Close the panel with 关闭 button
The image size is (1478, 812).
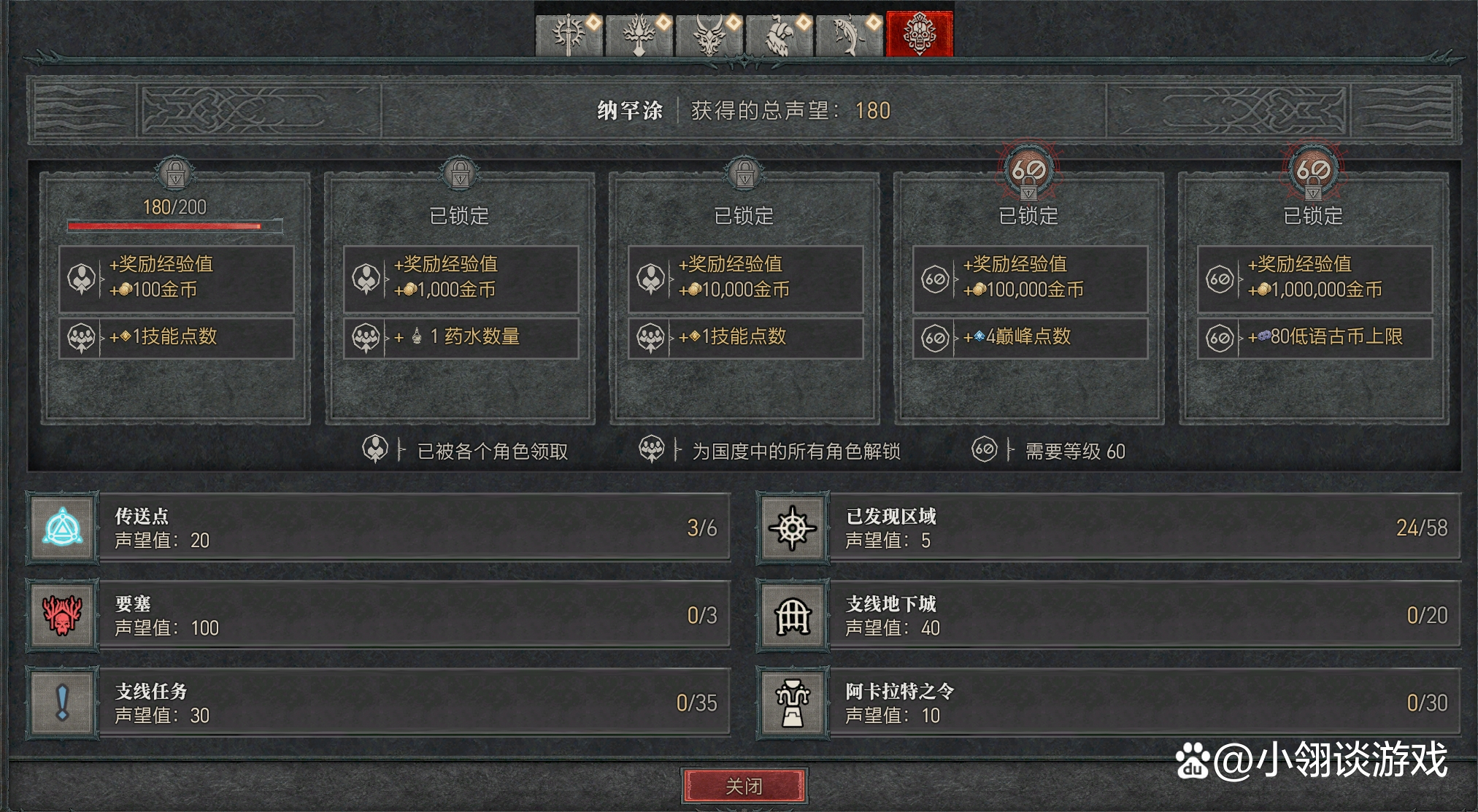(744, 786)
